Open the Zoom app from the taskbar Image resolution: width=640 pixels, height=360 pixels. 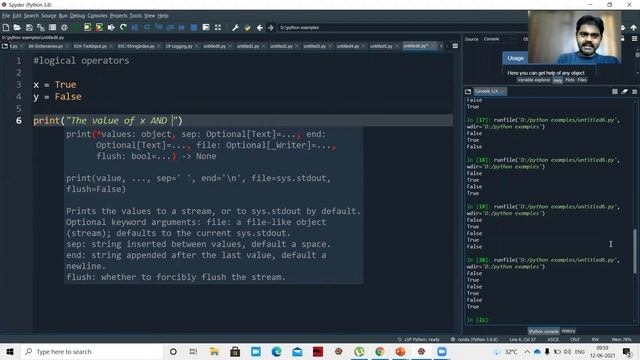pos(442,351)
